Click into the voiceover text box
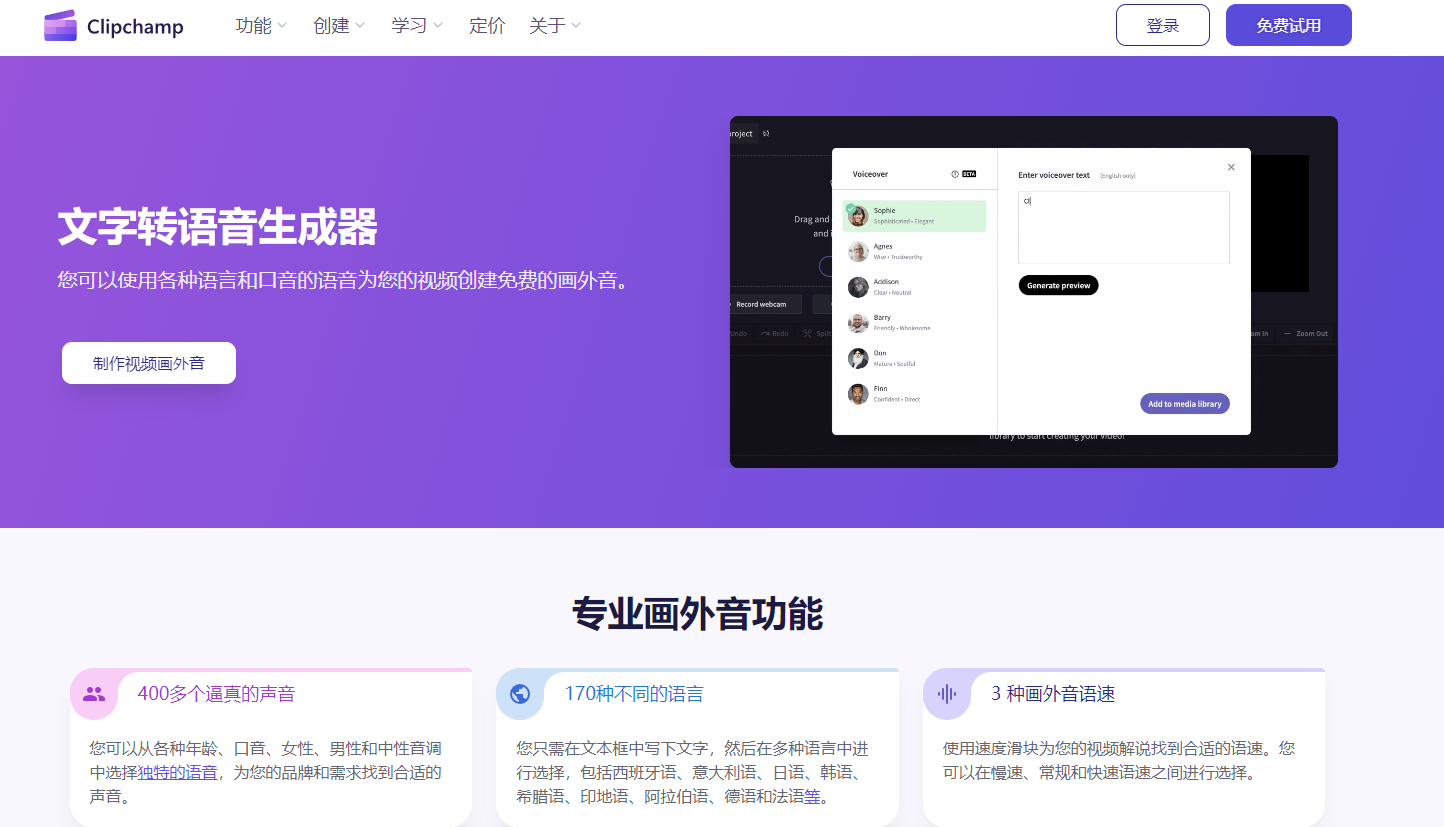Screen dimensions: 1444x827 [1124, 228]
